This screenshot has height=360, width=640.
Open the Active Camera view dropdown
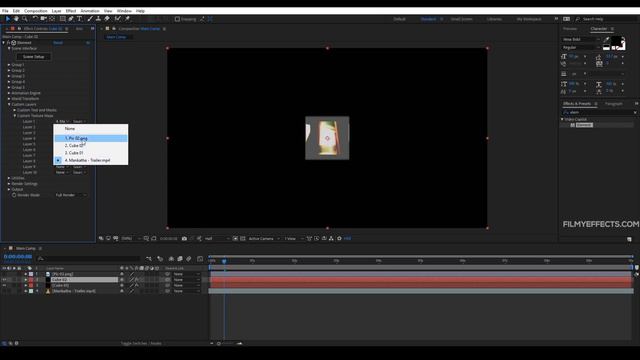pos(264,238)
